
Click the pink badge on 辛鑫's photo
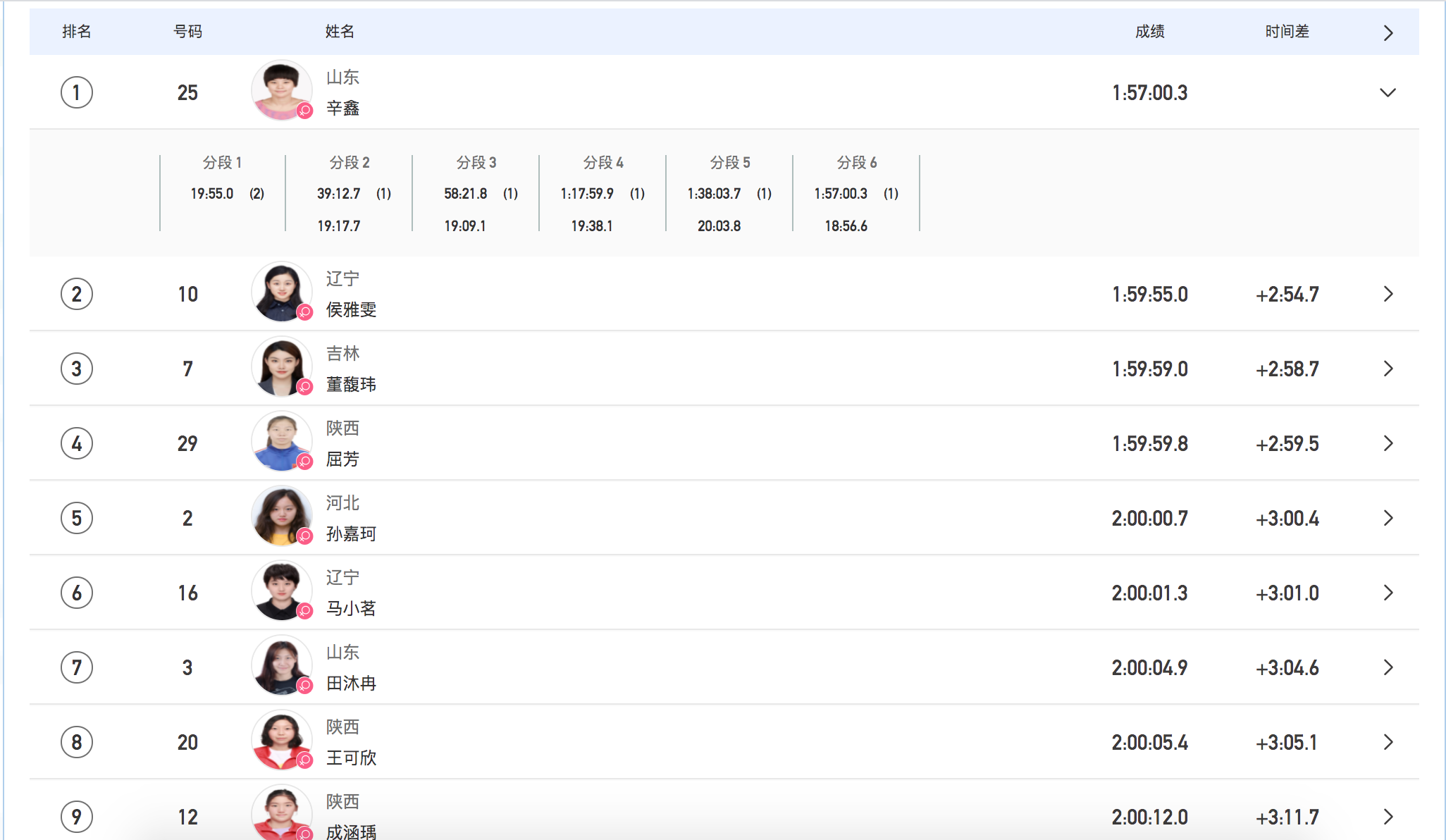(304, 111)
